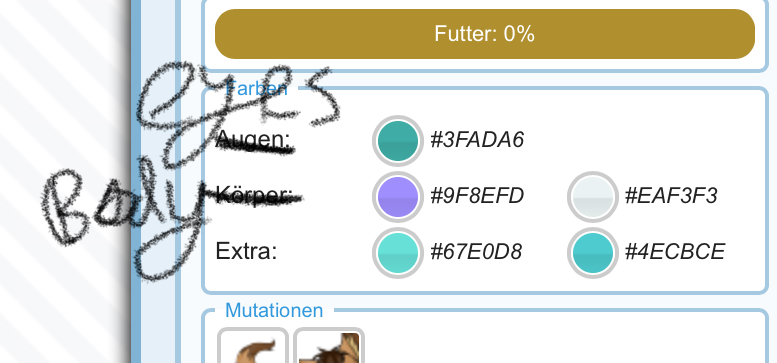
Task: Click the crossed-out Augen: label
Action: point(255,141)
